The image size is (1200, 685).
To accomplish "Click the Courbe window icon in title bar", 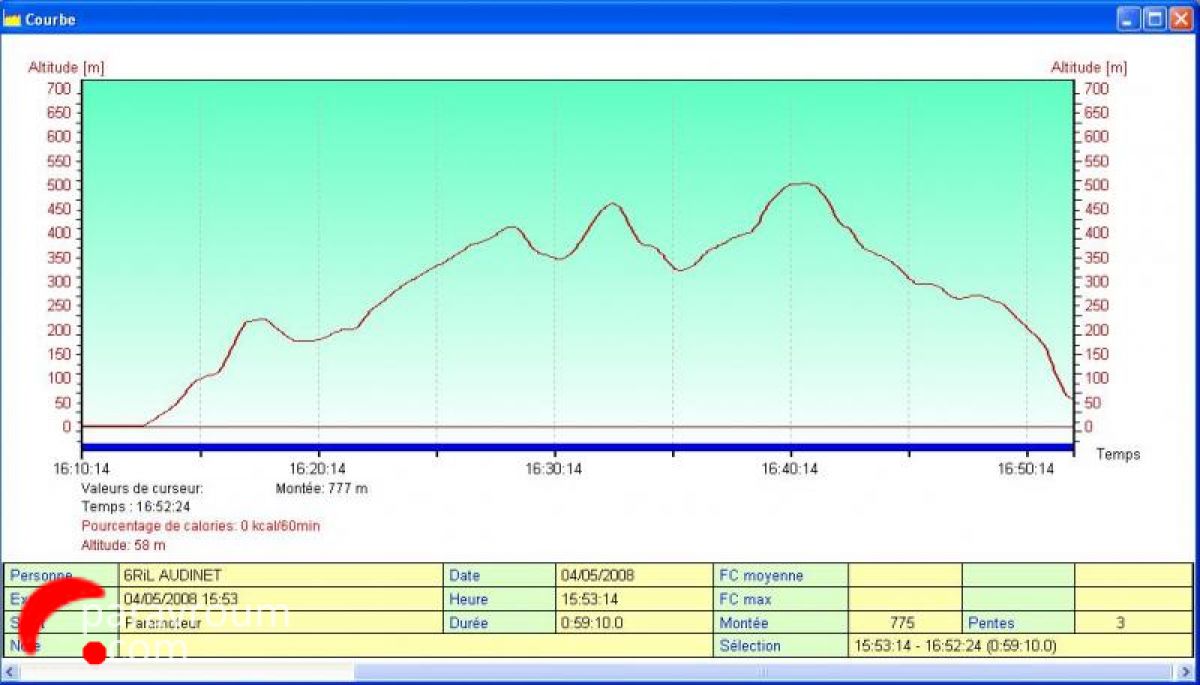I will 13,19.
